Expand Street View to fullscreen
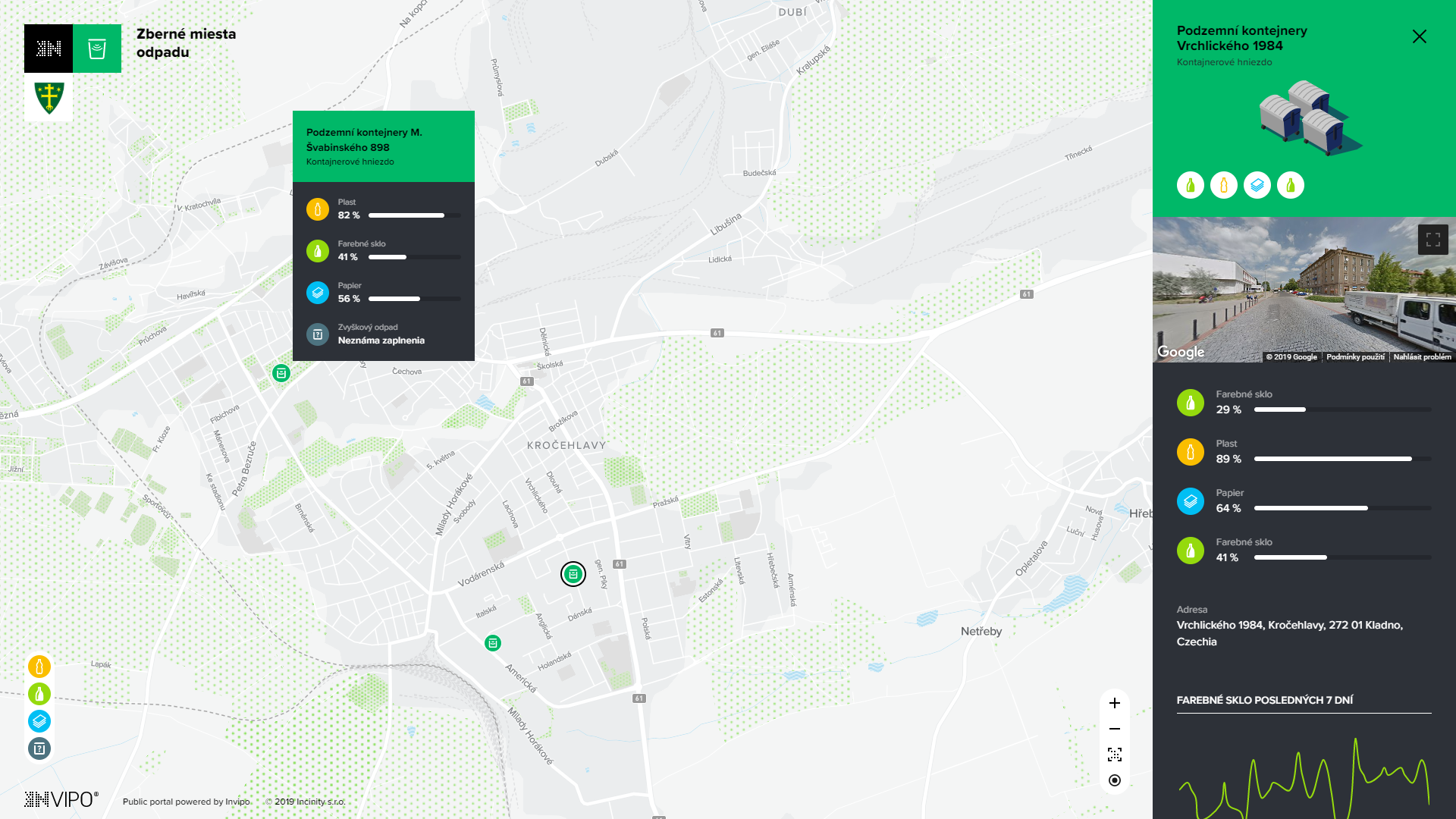 [1432, 240]
